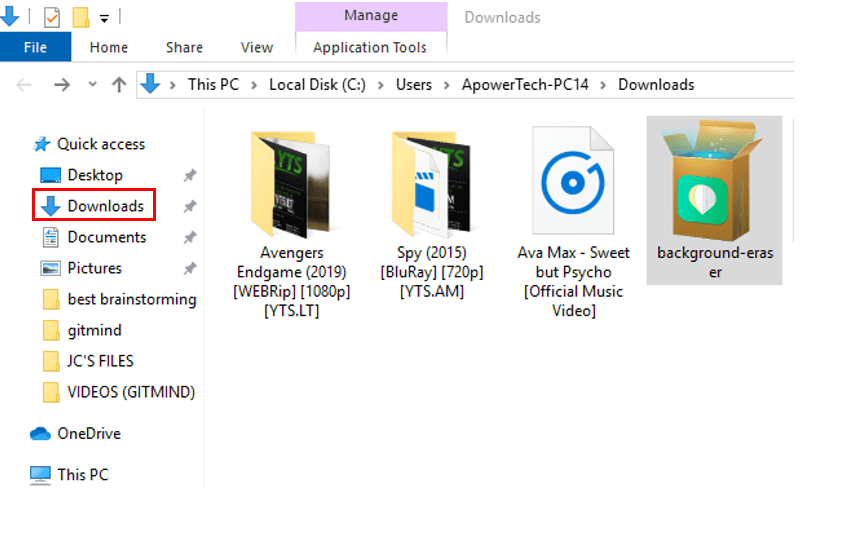Viewport: 845px width, 544px height.
Task: Open the File menu
Action: pyautogui.click(x=35, y=47)
